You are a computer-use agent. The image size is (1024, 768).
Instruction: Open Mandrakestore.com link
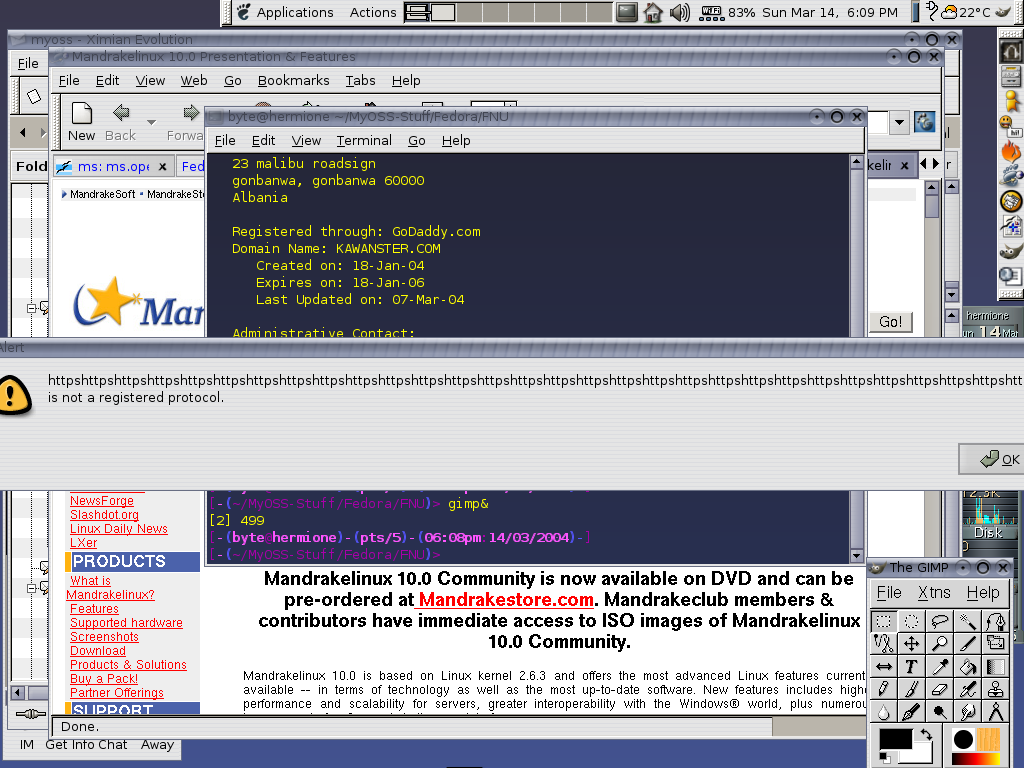tap(506, 600)
